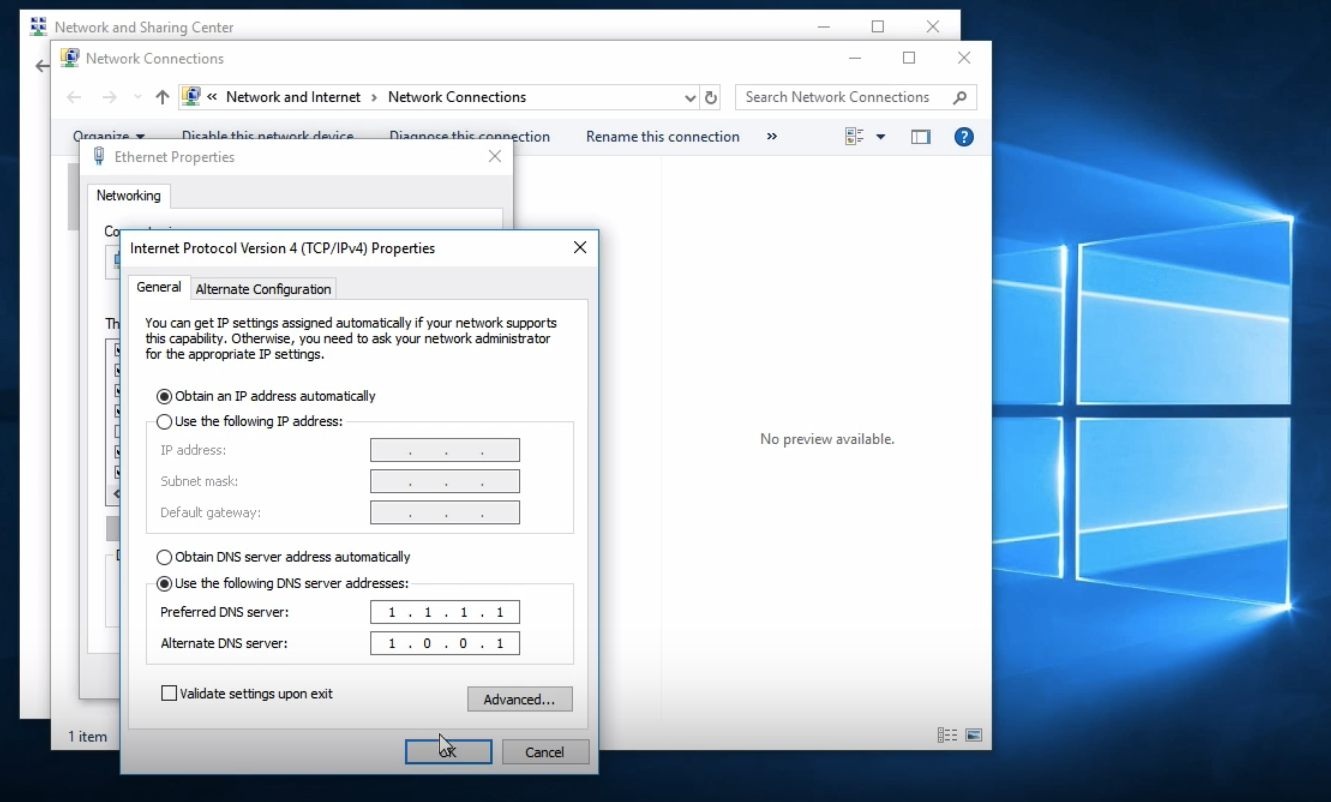Confirm the IPv4 settings with OK
The width and height of the screenshot is (1331, 802).
click(x=448, y=752)
